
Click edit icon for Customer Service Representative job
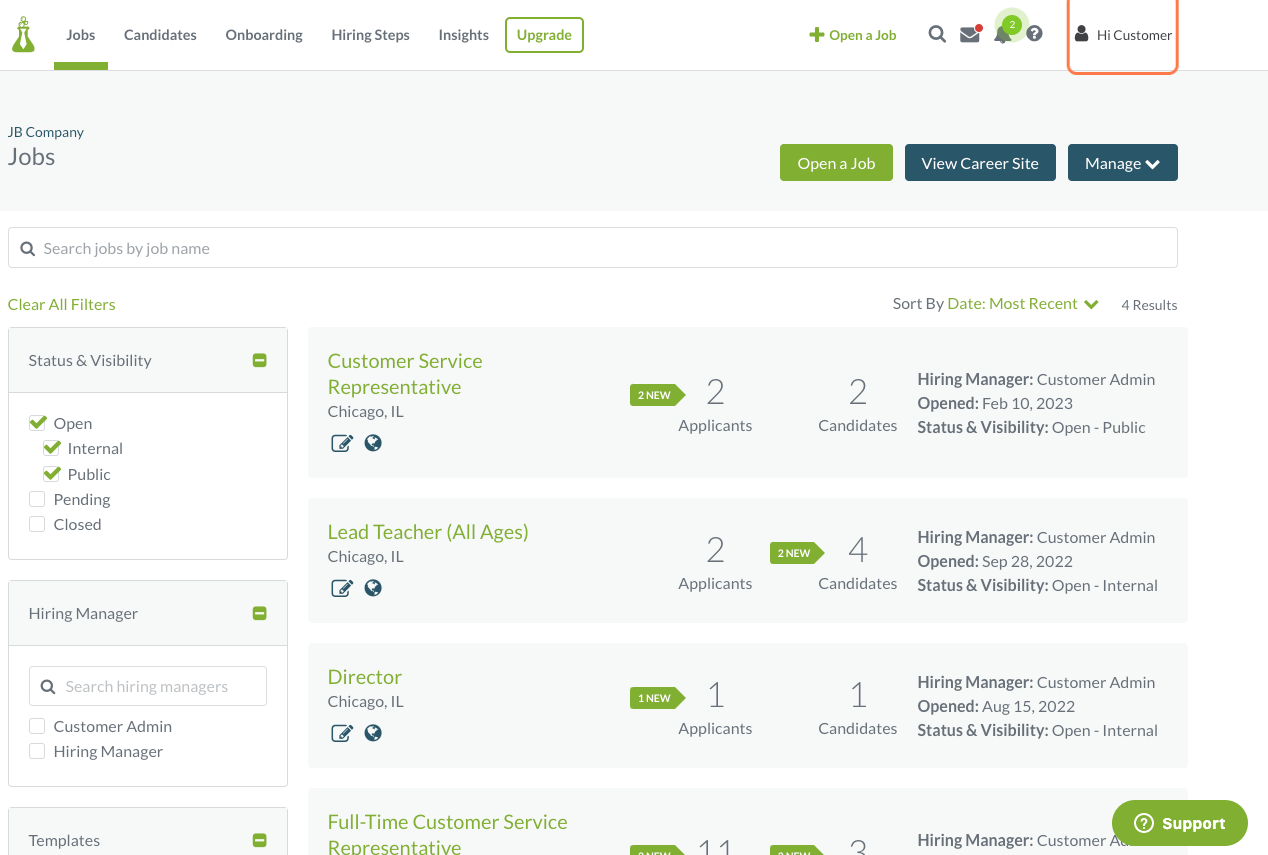[342, 443]
